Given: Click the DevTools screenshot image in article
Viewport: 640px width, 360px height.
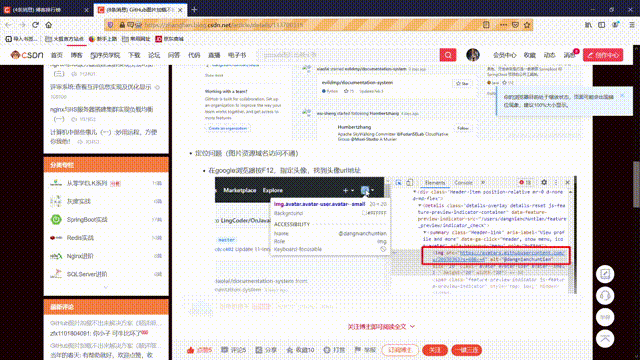Looking at the screenshot, I should pos(396,235).
